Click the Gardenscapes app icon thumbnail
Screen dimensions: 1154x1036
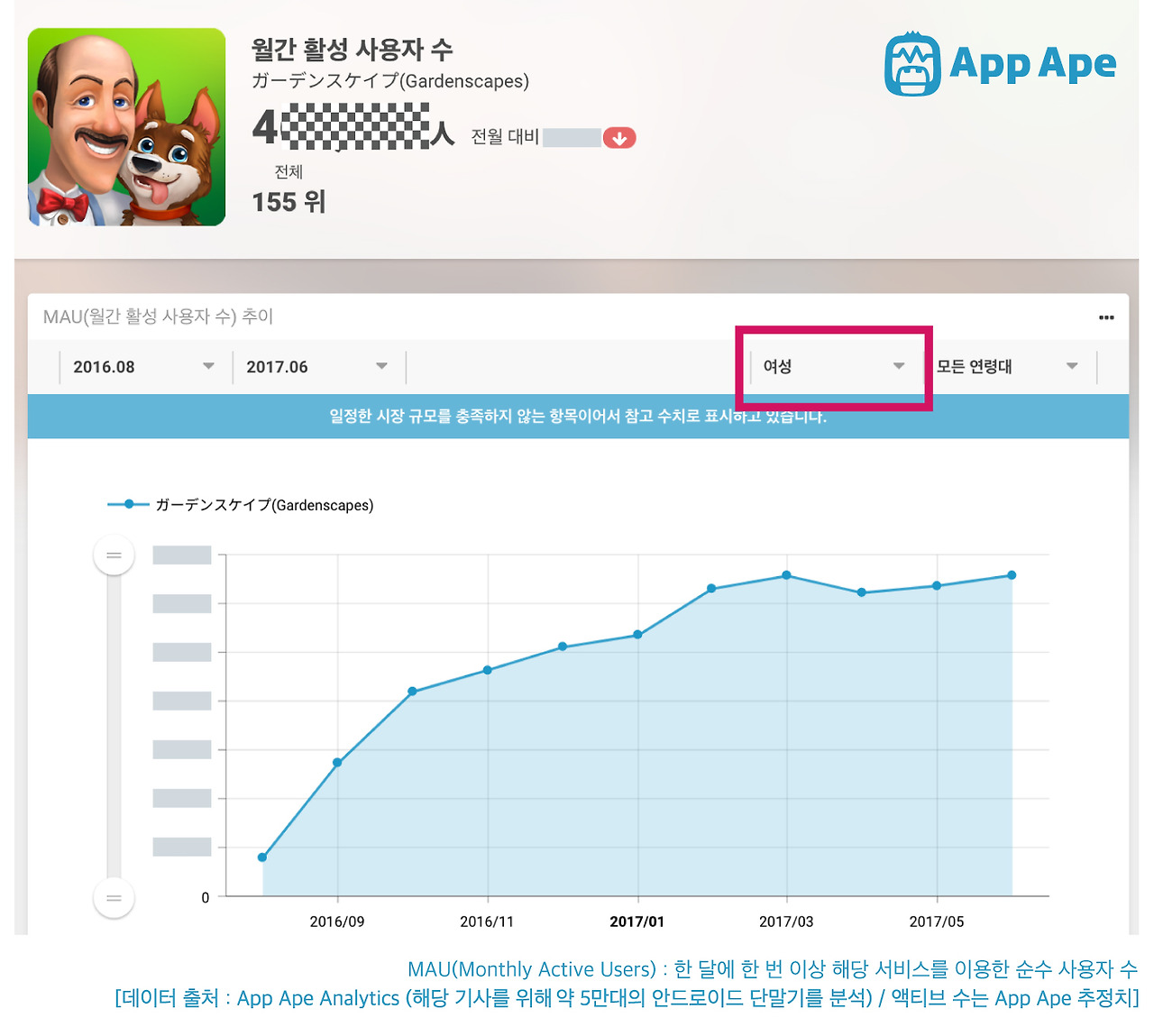[126, 126]
